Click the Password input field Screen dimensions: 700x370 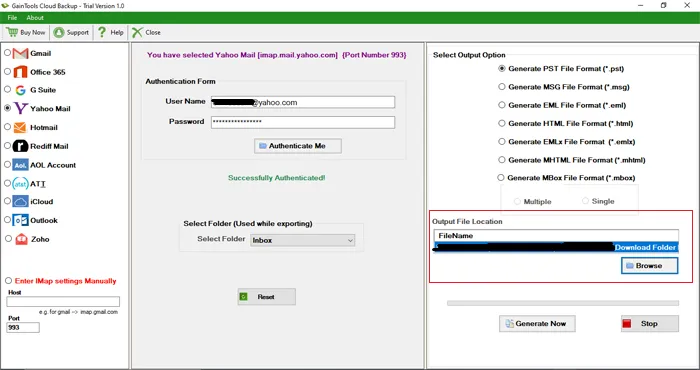tap(303, 122)
